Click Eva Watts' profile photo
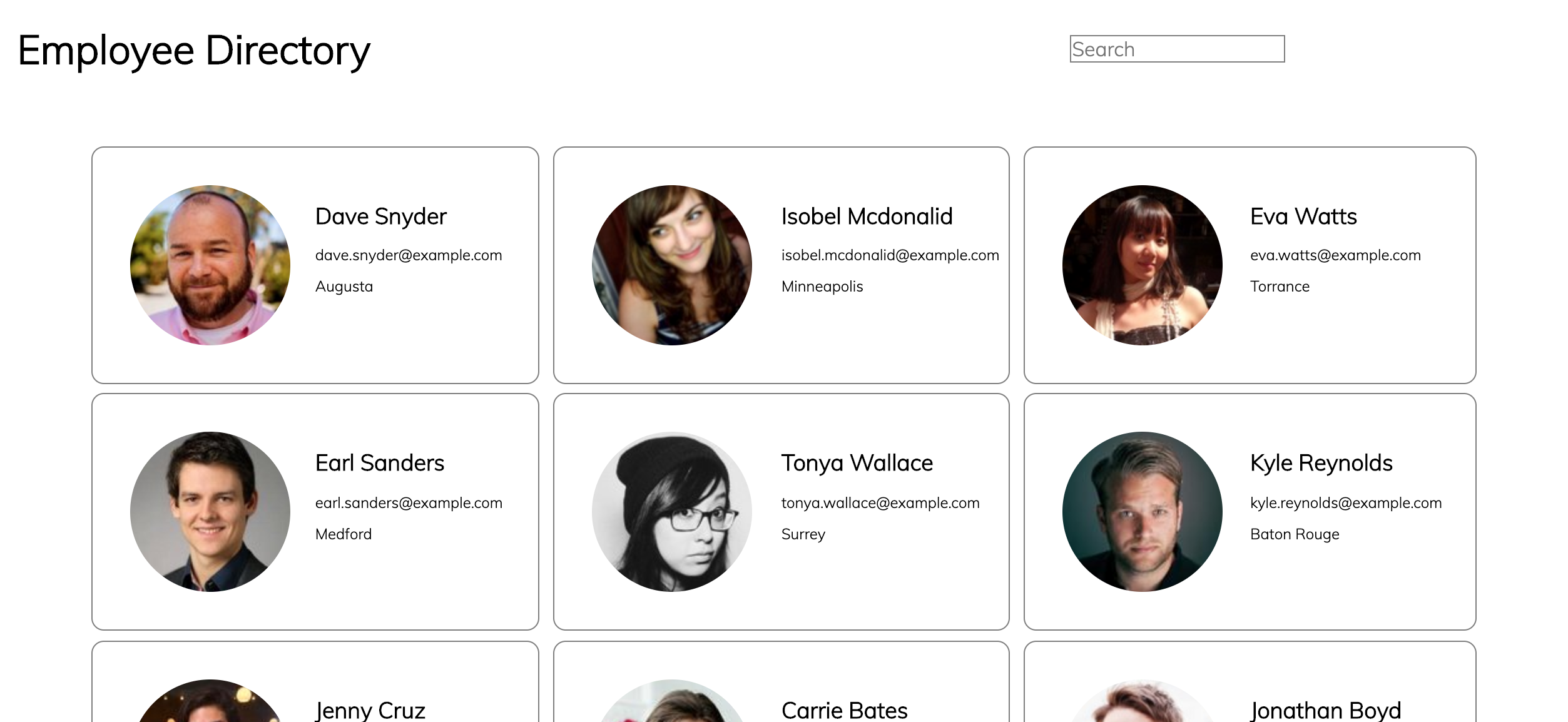Screen dimensions: 1568x722 coord(1142,265)
